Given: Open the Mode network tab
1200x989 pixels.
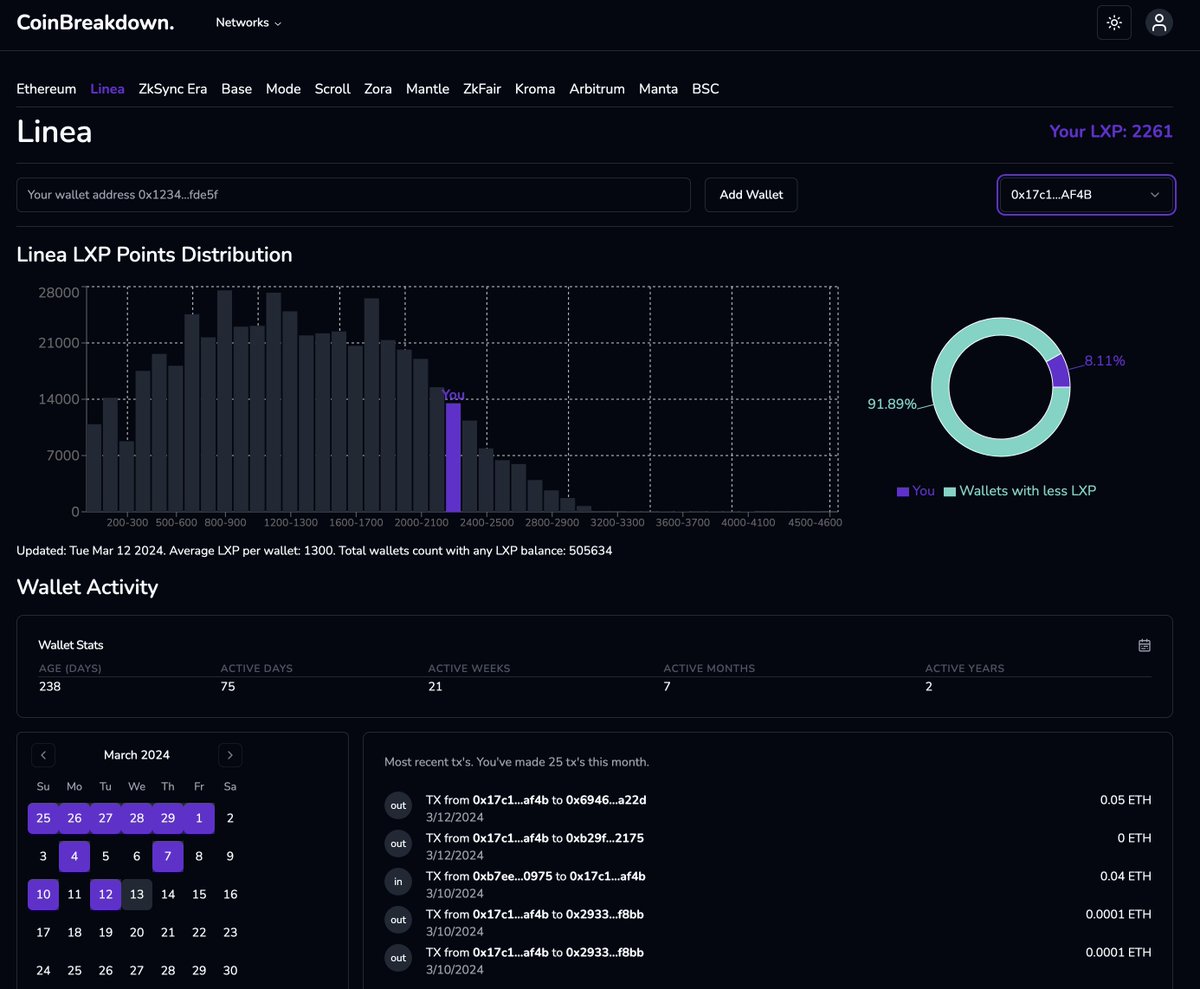Looking at the screenshot, I should tap(283, 89).
